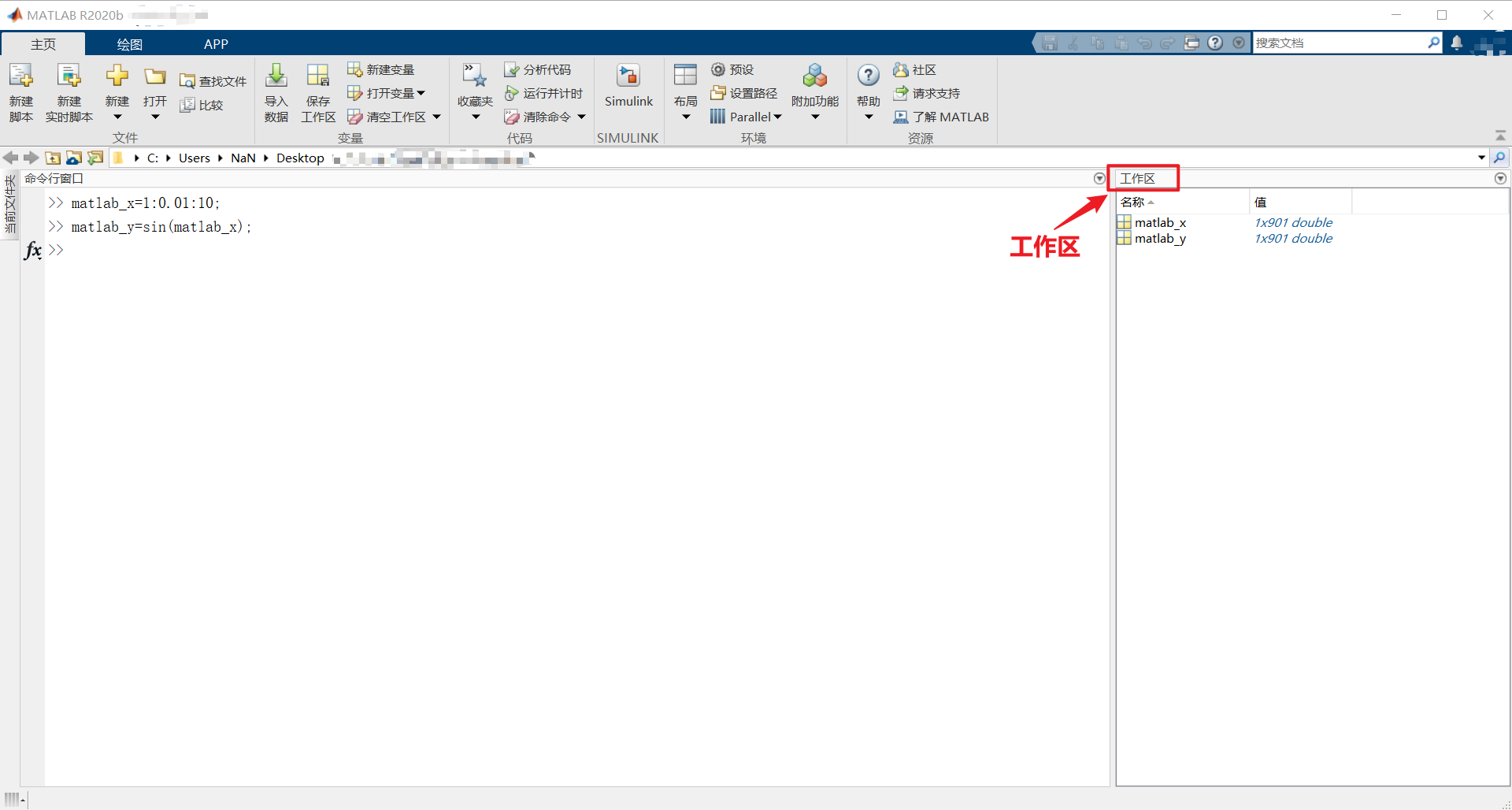Screen dimensions: 1512x810
Task: Click Users in the folder path
Action: [194, 158]
